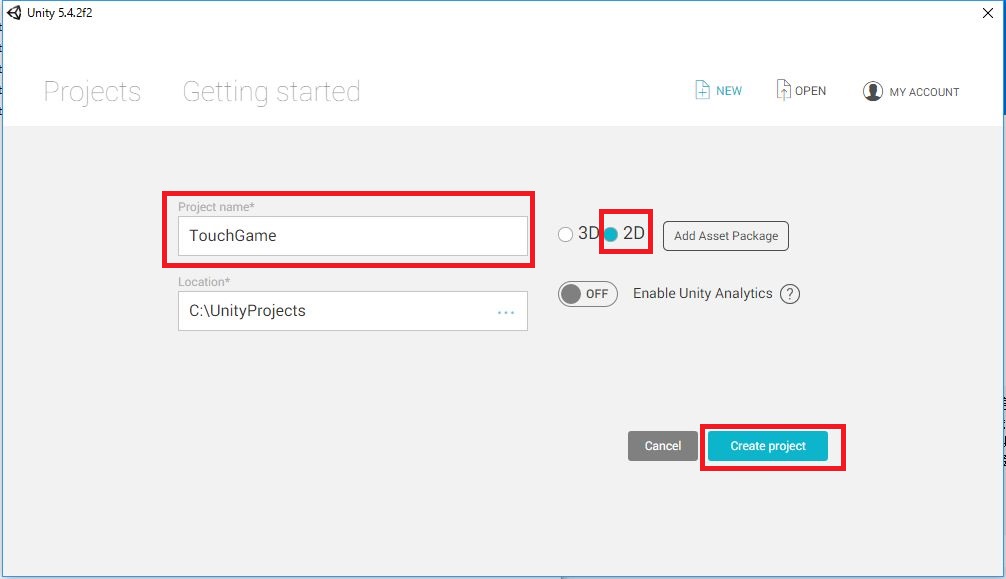Image resolution: width=1006 pixels, height=579 pixels.
Task: Click the Location field with C:\UnityProjects
Action: tap(353, 311)
